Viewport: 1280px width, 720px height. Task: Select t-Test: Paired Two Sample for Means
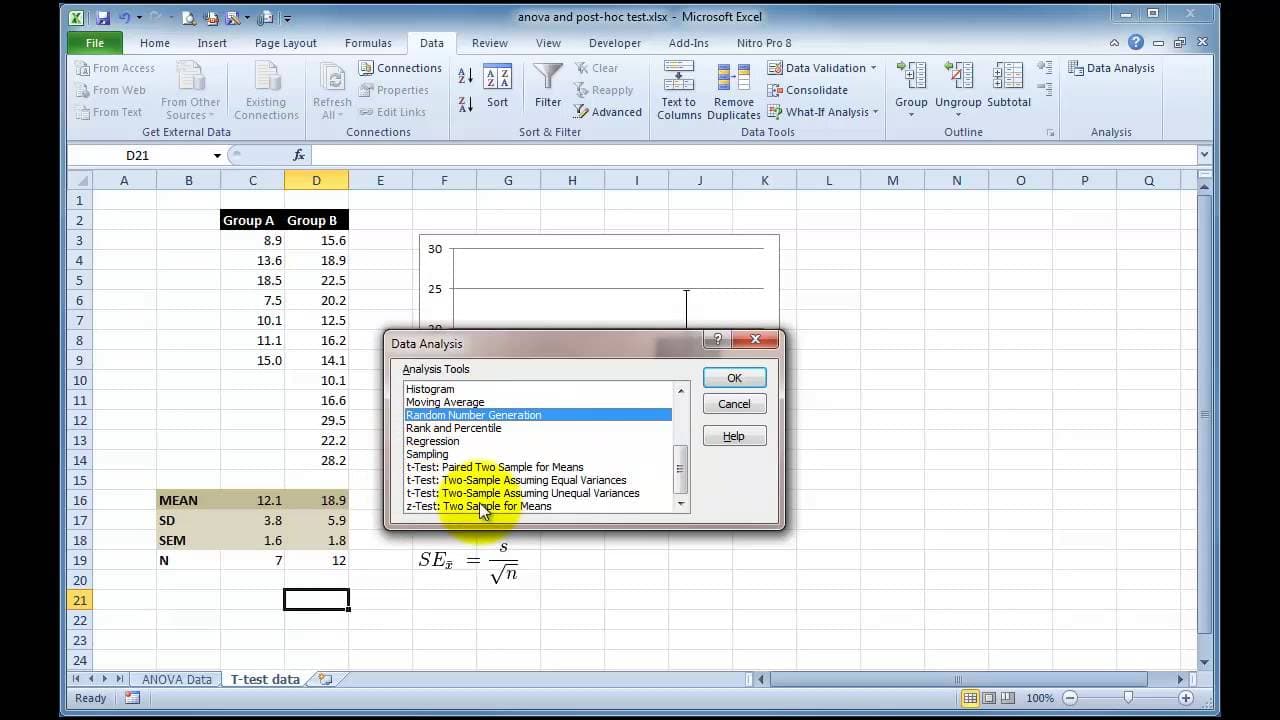click(x=538, y=467)
